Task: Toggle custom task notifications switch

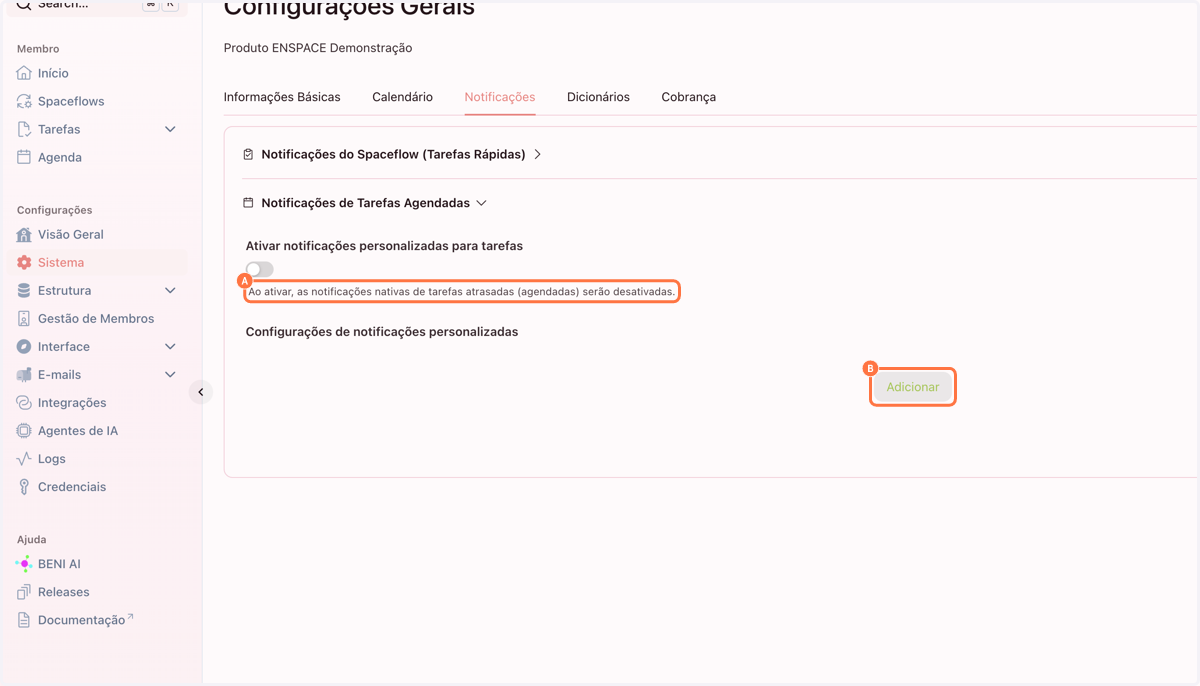Action: 260,269
